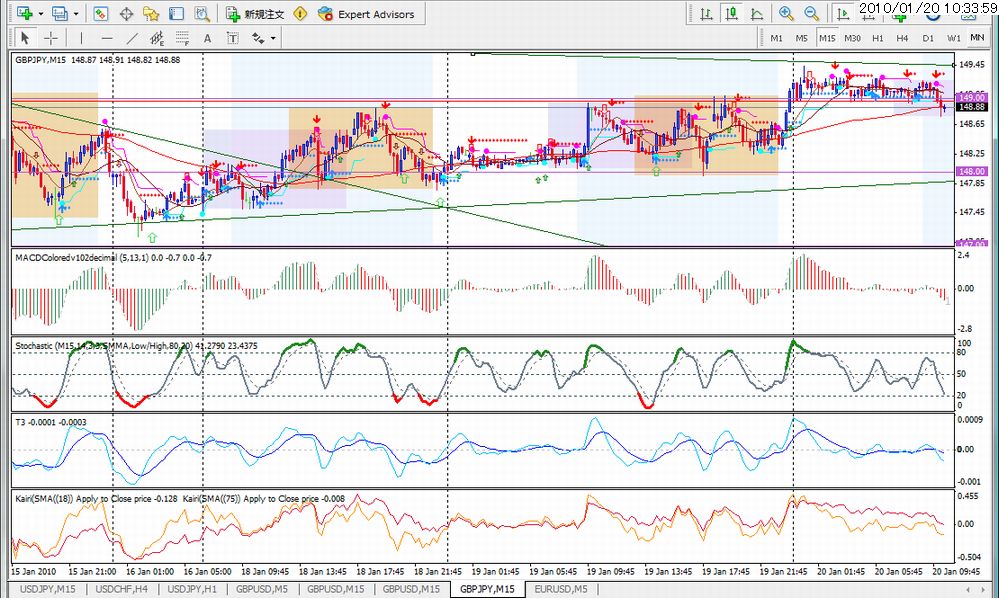Switch to the USDJPY,H1 chart tab
Viewport: 999px width, 598px height.
point(192,589)
